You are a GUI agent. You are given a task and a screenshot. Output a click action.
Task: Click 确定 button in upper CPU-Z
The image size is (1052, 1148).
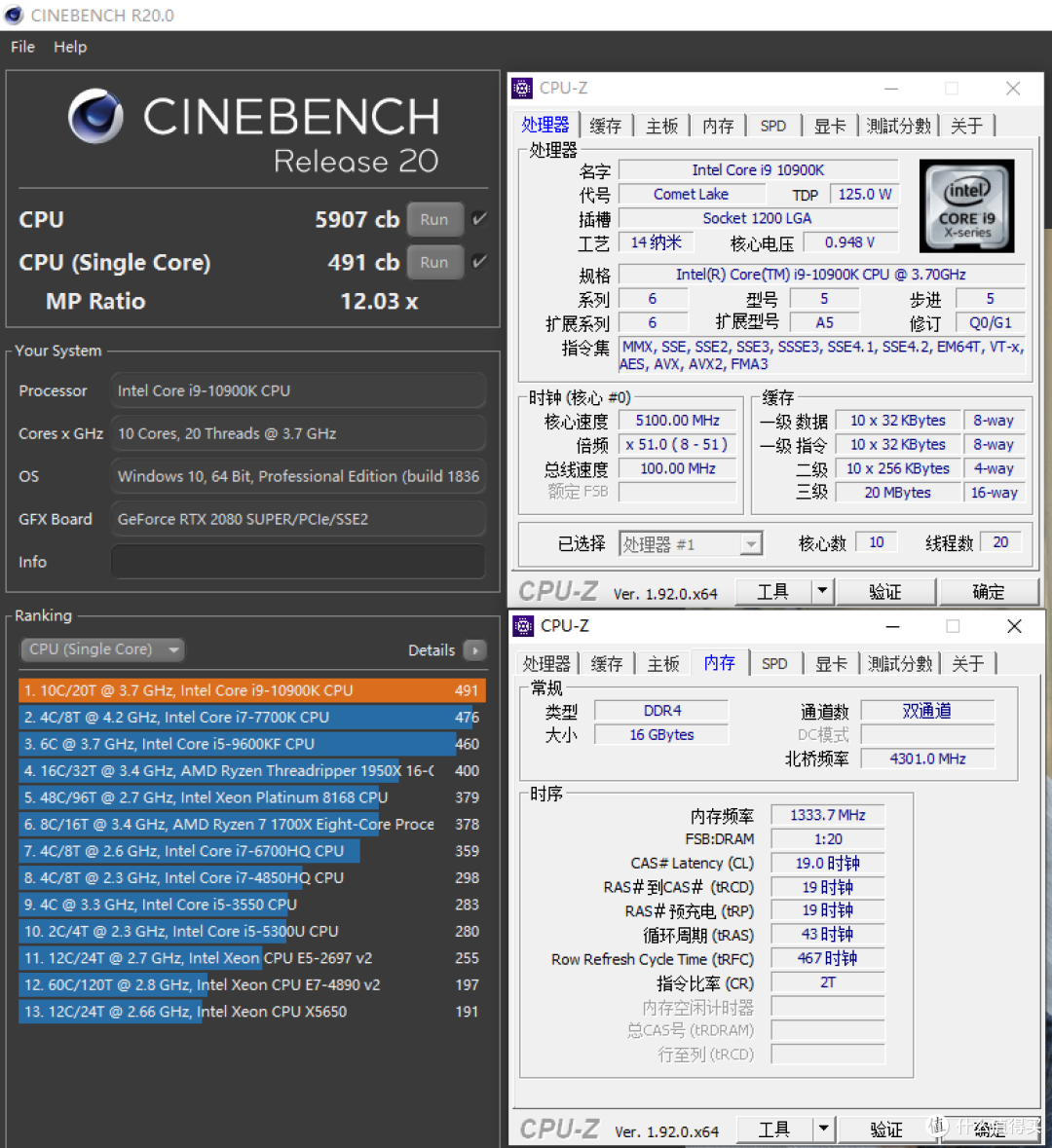(989, 591)
